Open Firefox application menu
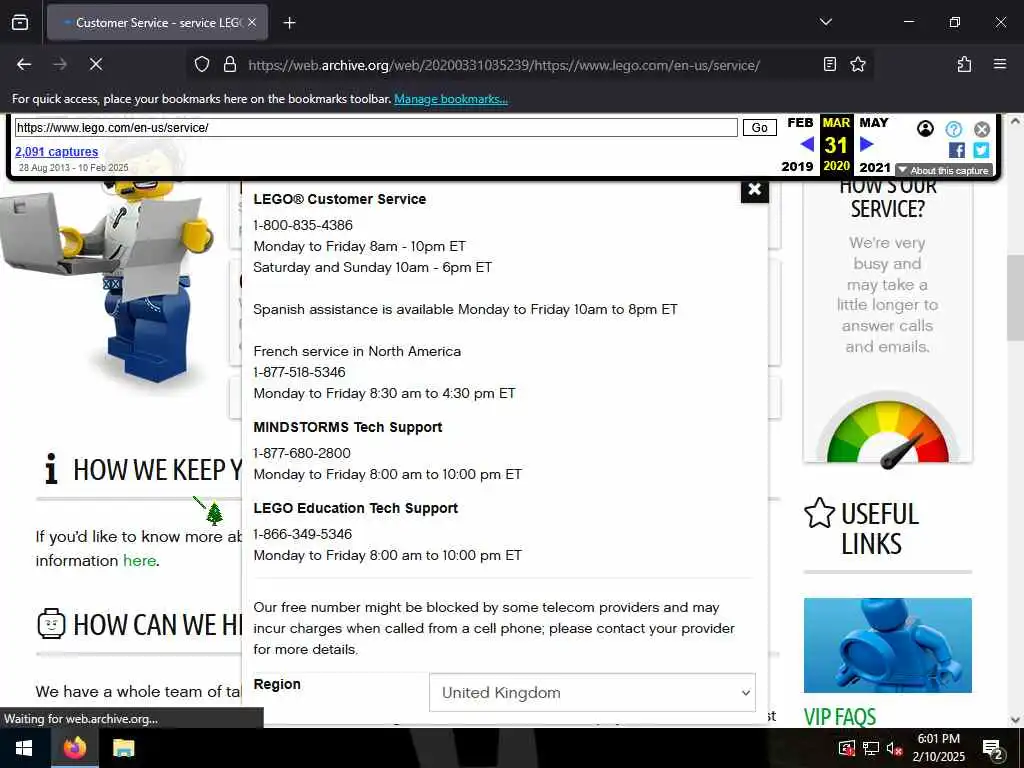The height and width of the screenshot is (768, 1024). (x=999, y=64)
